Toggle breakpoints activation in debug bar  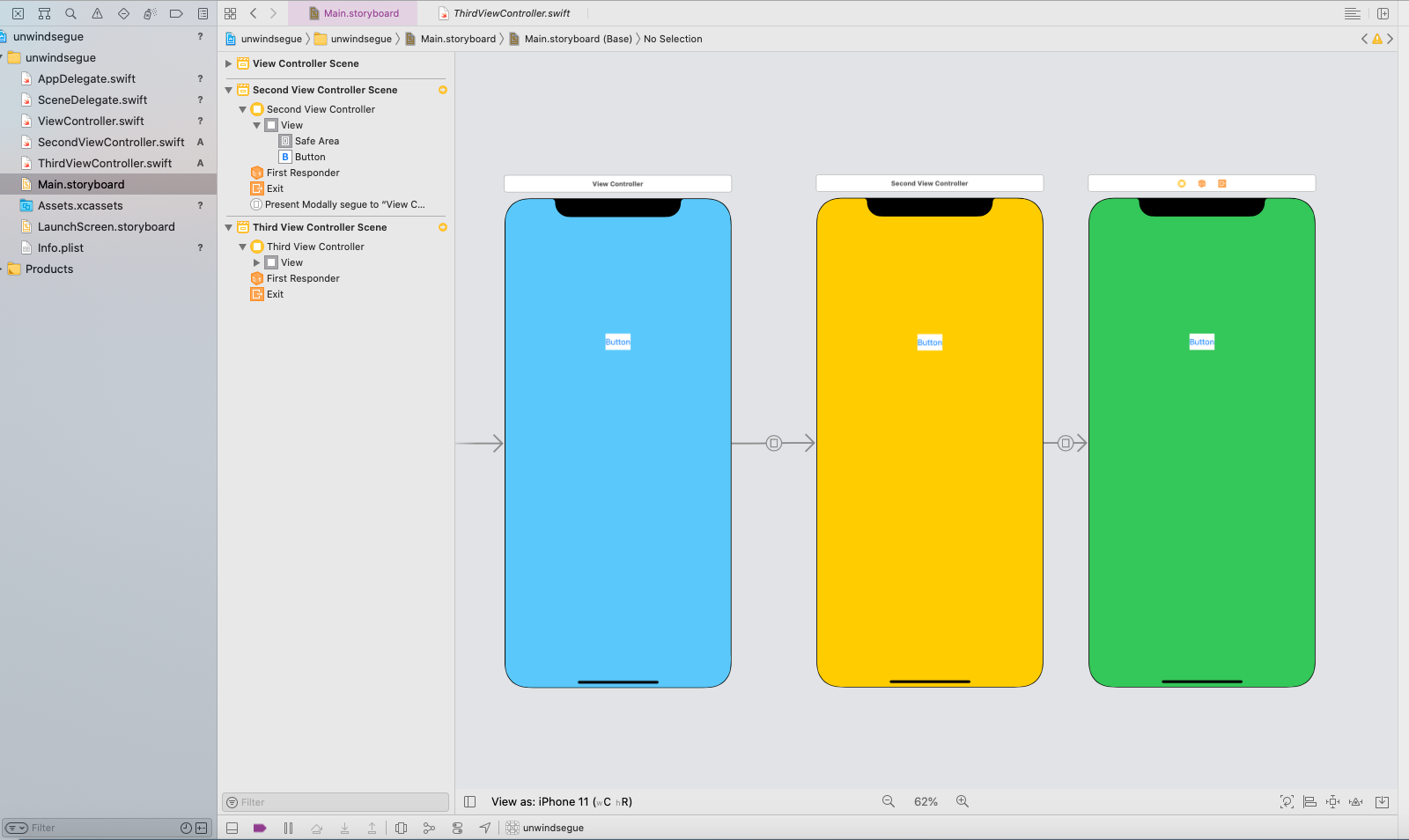[x=260, y=828]
